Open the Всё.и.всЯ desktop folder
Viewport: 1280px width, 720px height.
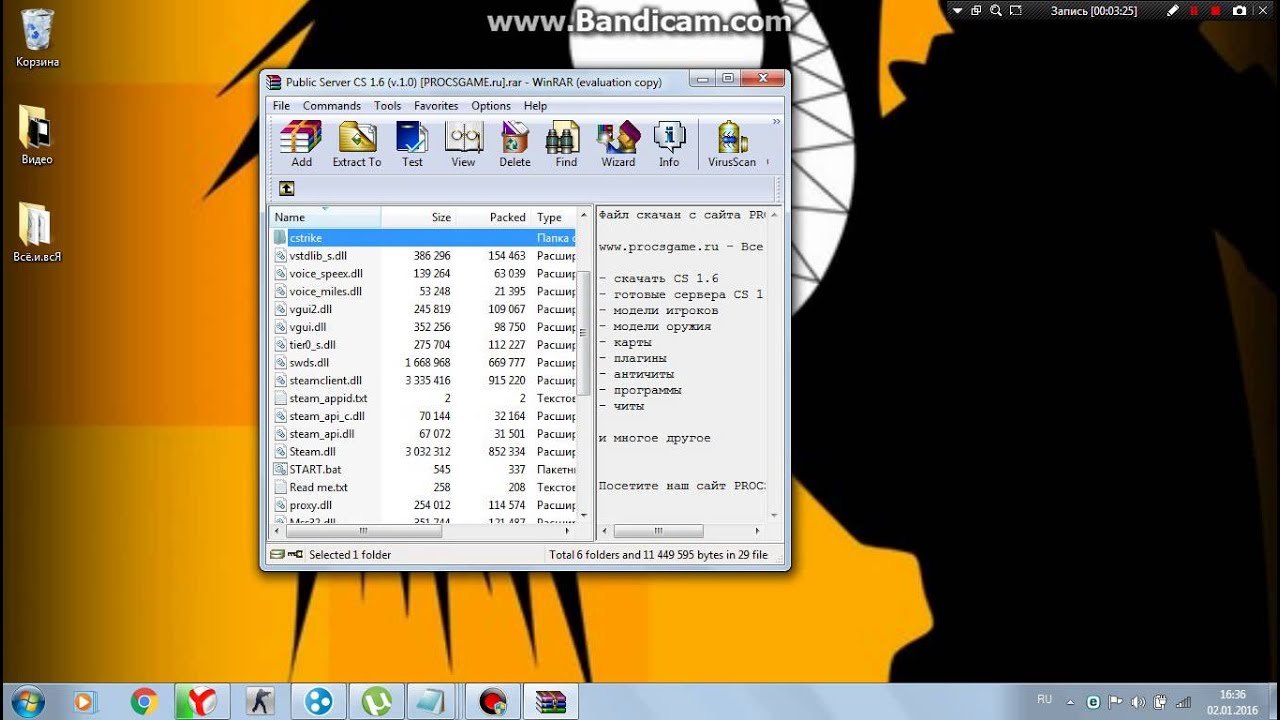(x=37, y=232)
